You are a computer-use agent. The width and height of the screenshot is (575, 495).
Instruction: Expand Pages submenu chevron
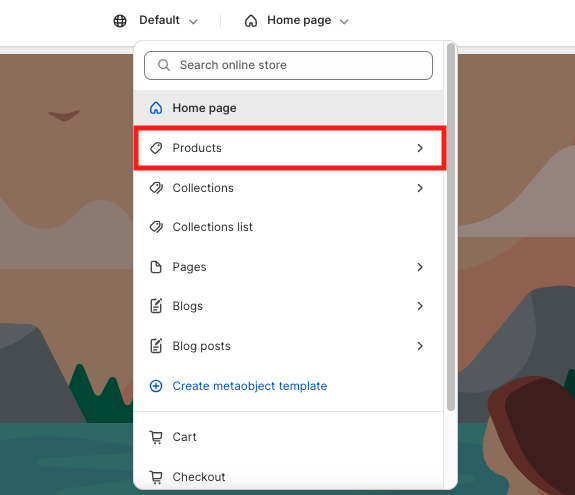420,267
